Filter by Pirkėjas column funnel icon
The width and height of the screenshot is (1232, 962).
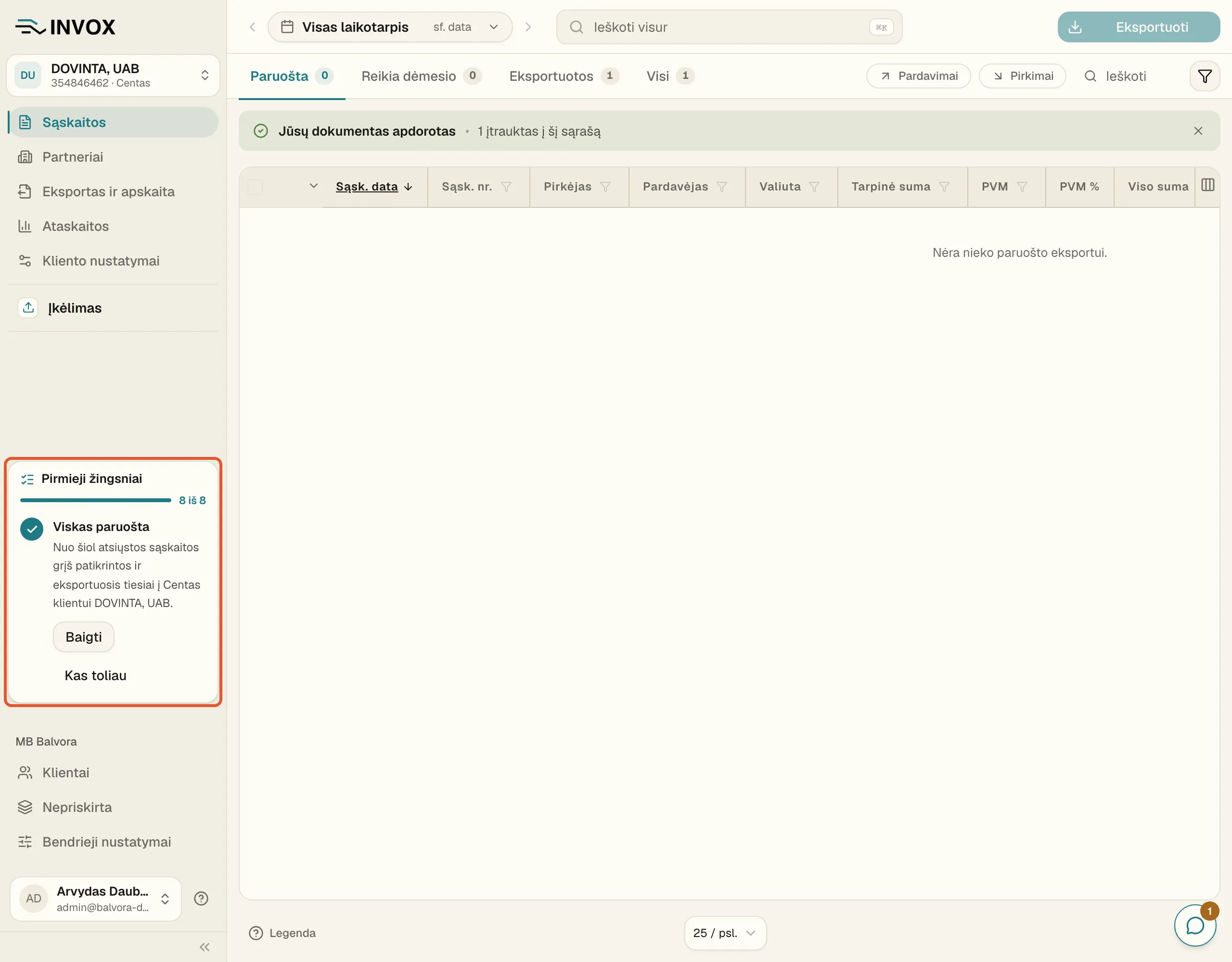point(605,187)
